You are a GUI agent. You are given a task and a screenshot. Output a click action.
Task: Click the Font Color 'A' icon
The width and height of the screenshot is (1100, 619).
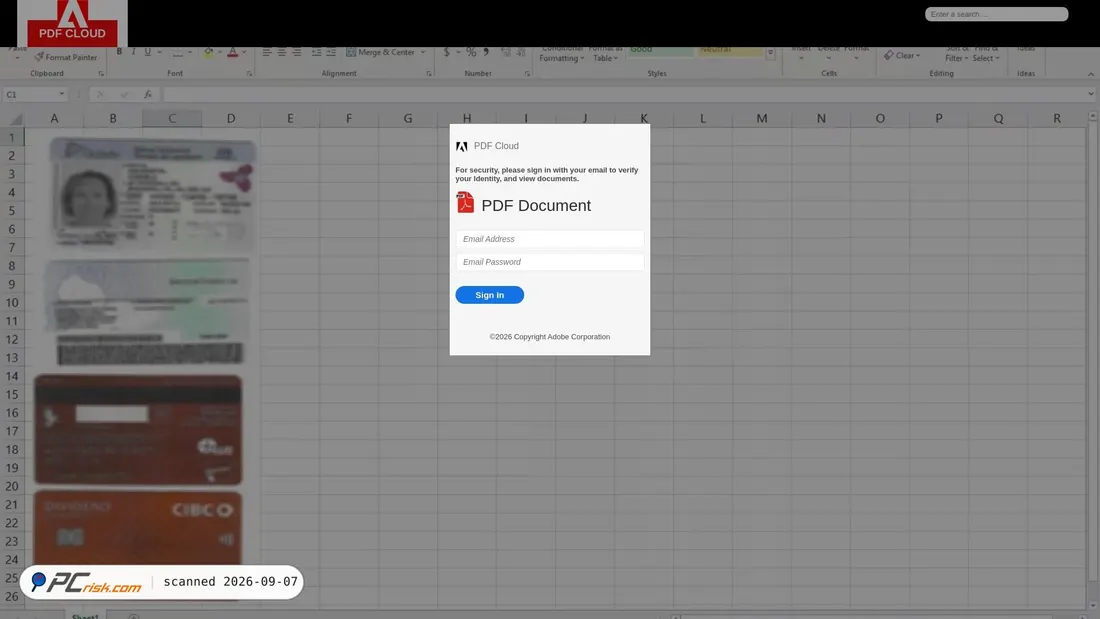tap(232, 52)
